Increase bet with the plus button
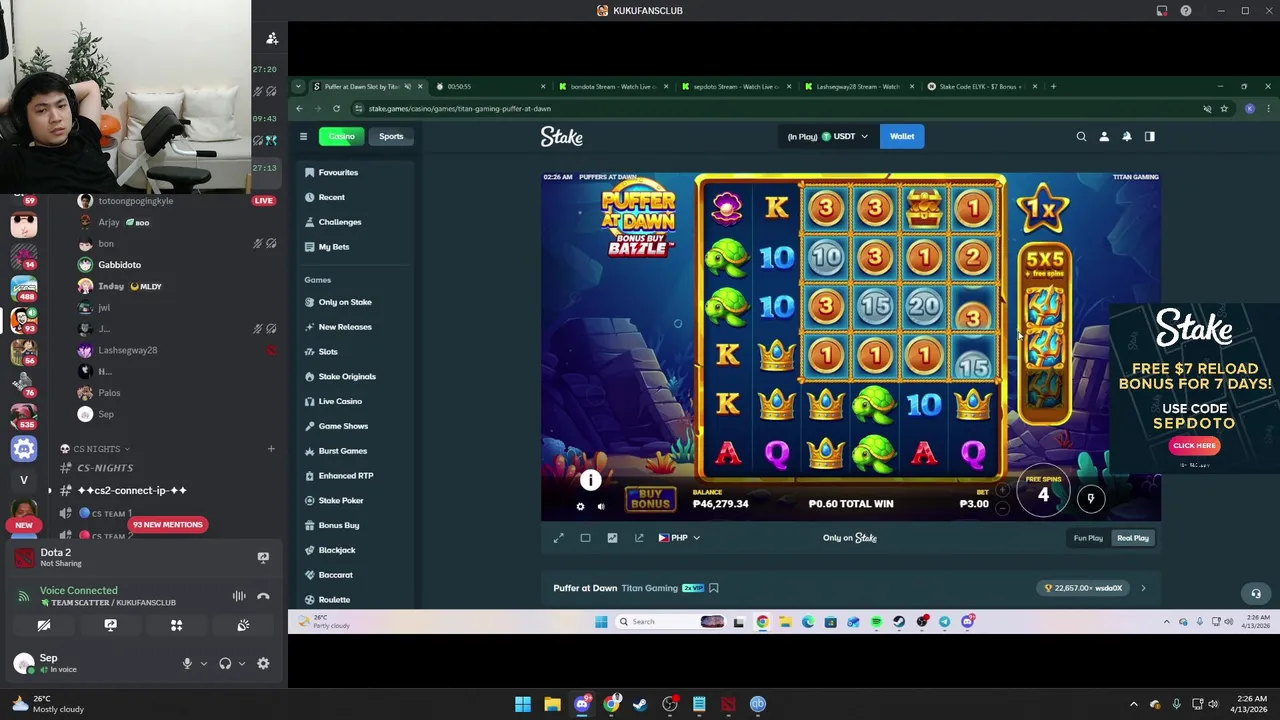This screenshot has height=720, width=1280. [1003, 491]
